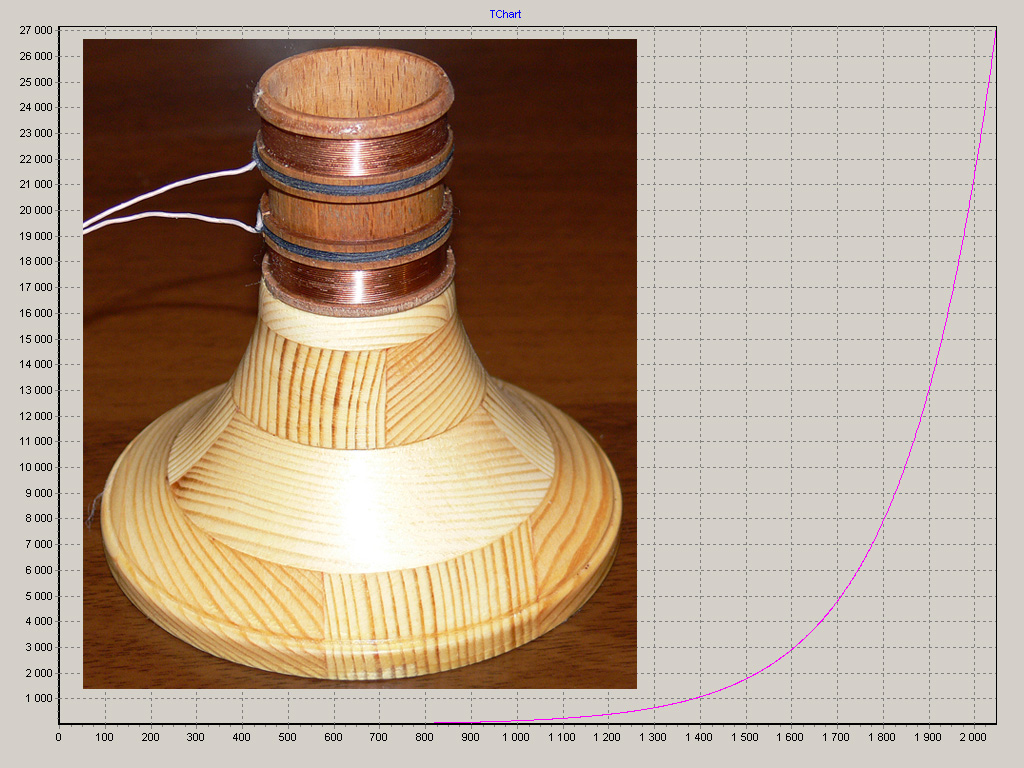Click X-axis label 1 800
The image size is (1024, 768).
coord(882,737)
